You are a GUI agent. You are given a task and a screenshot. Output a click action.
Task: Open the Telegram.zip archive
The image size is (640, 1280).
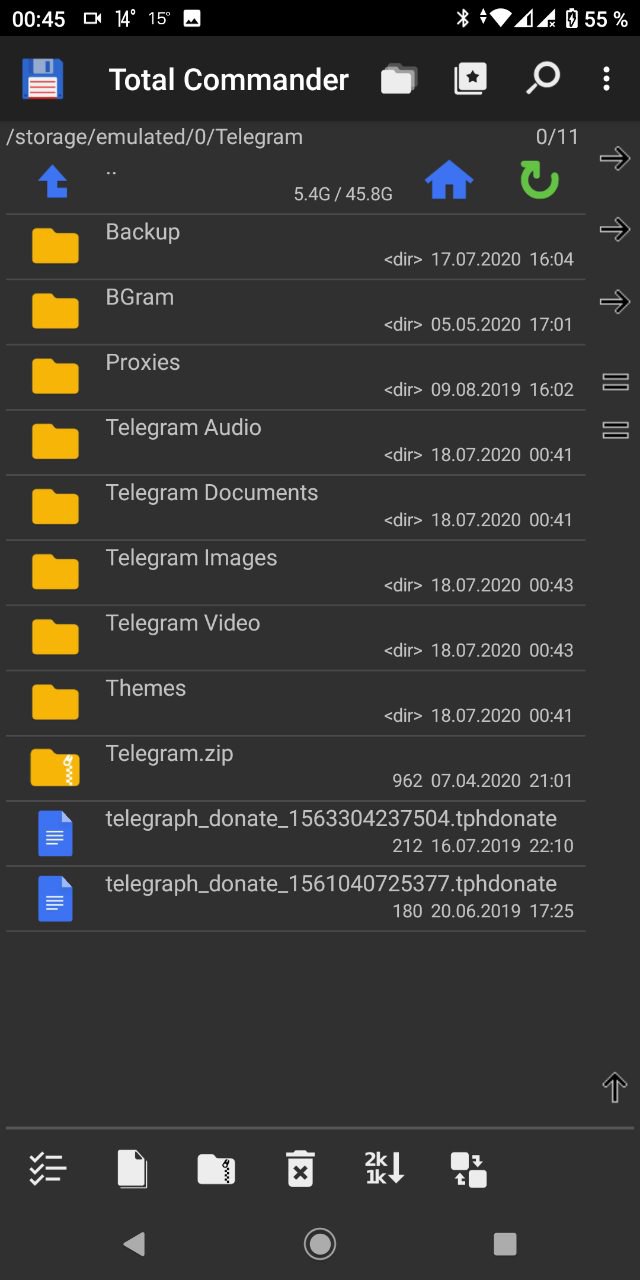click(296, 768)
